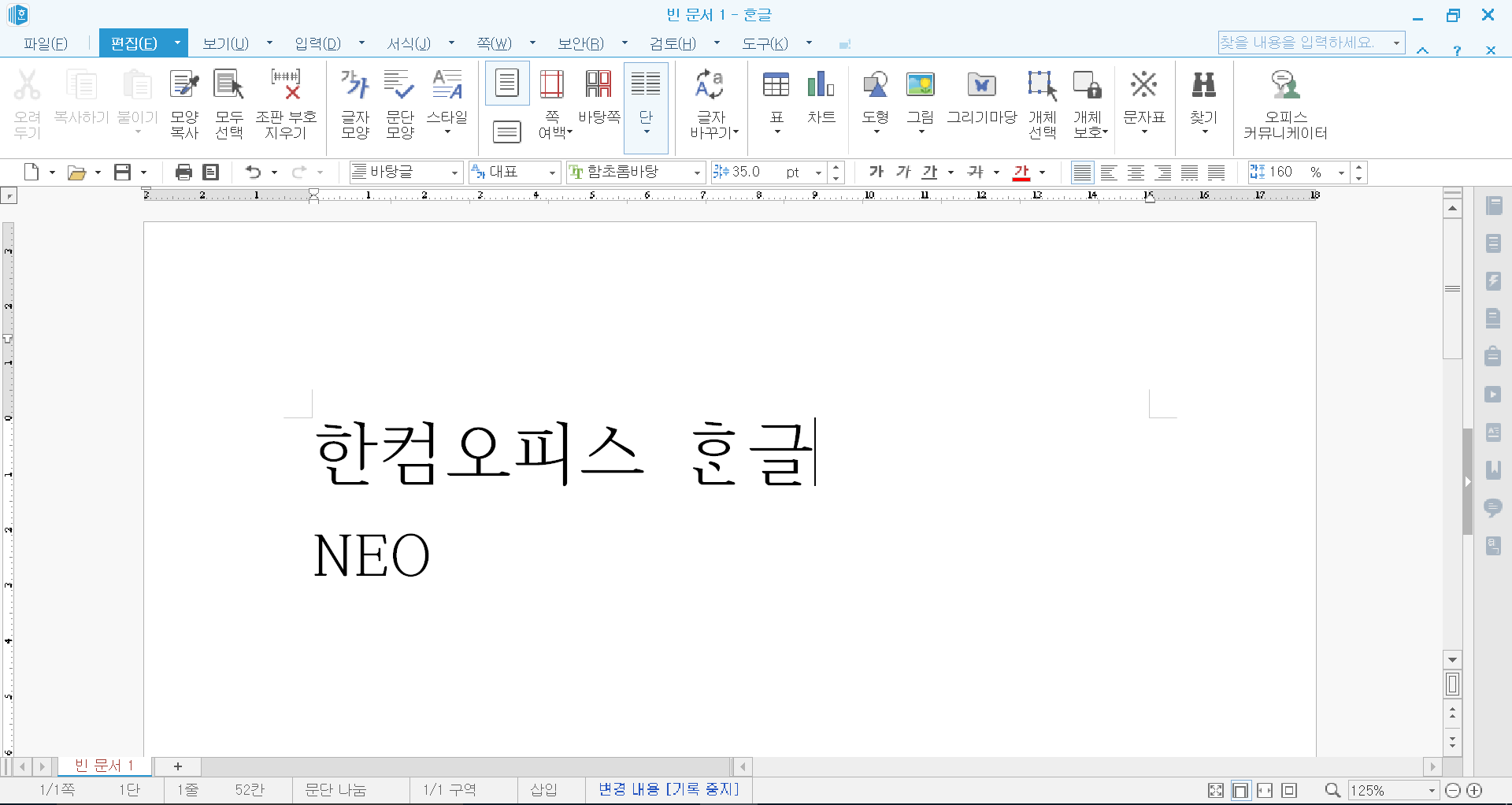Click the 찾을 내용을 입력하세요 search field
The width and height of the screenshot is (1512, 805).
point(1304,43)
